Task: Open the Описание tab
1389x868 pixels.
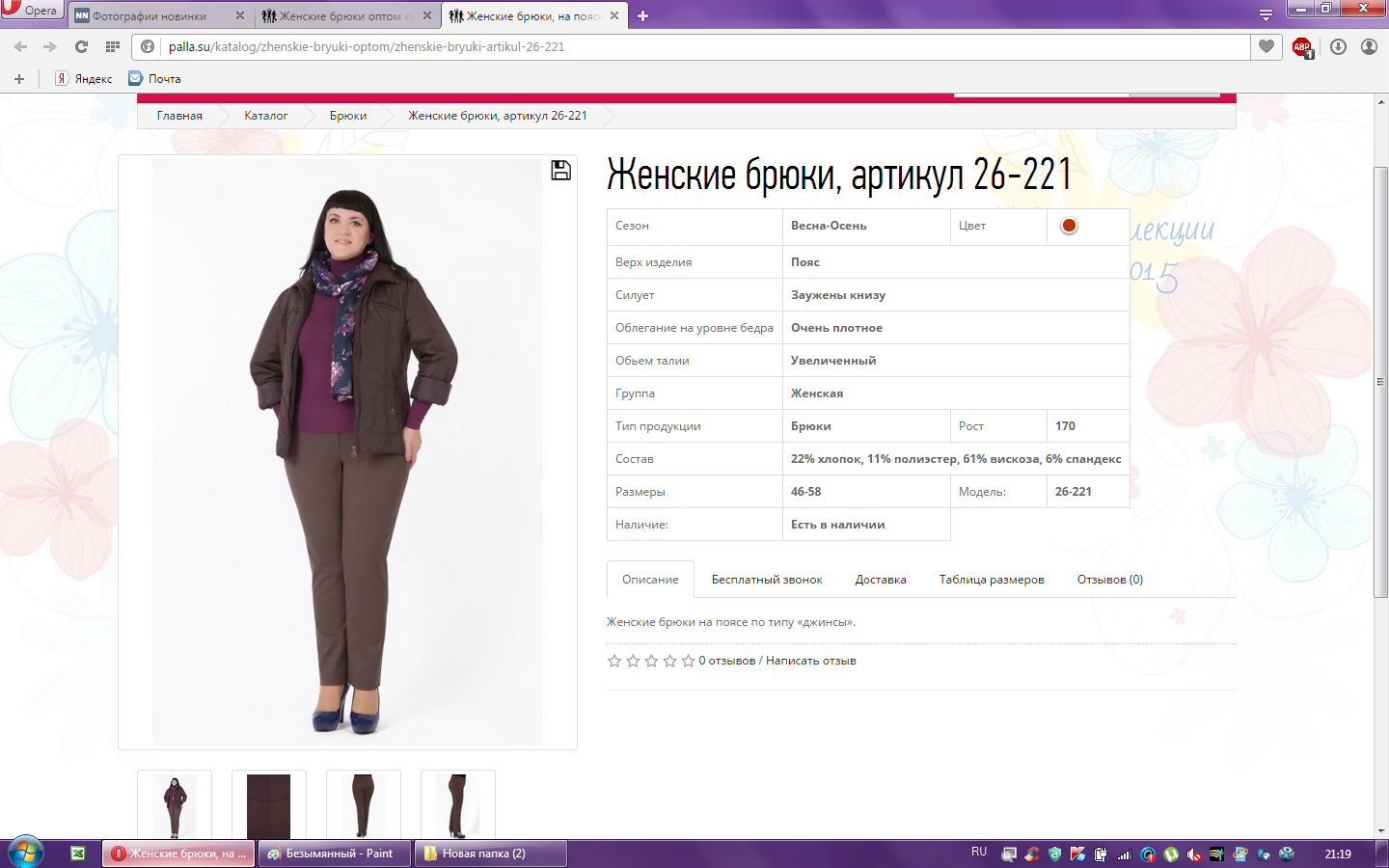Action: click(x=650, y=580)
